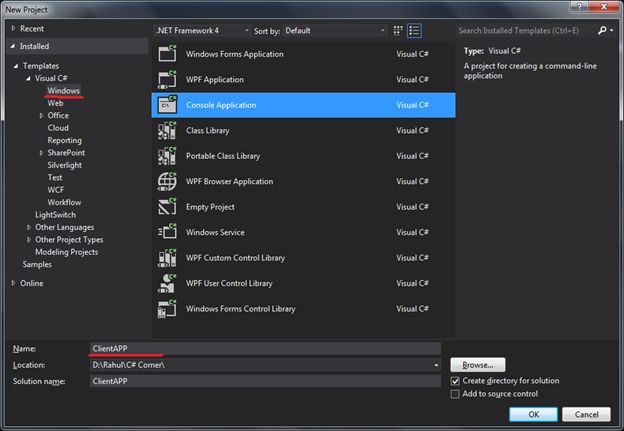
Task: Click the Browse... button
Action: click(478, 365)
